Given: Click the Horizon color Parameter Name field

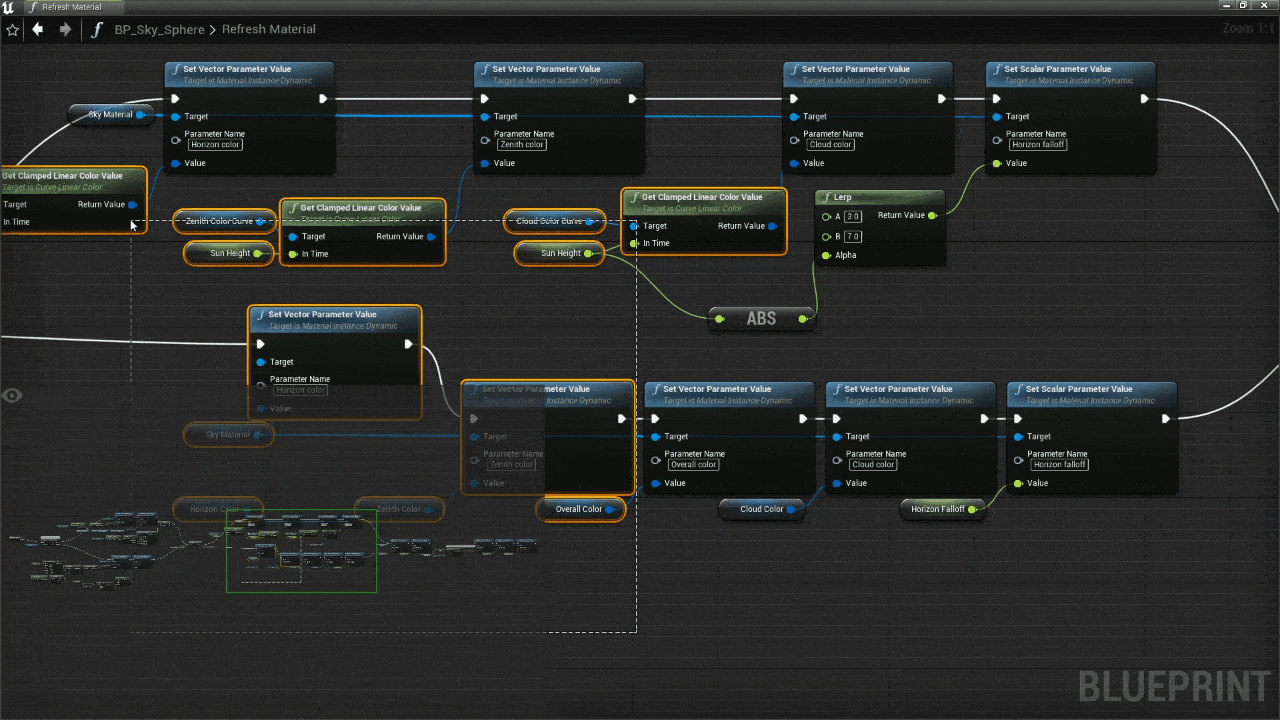Looking at the screenshot, I should click(x=214, y=144).
